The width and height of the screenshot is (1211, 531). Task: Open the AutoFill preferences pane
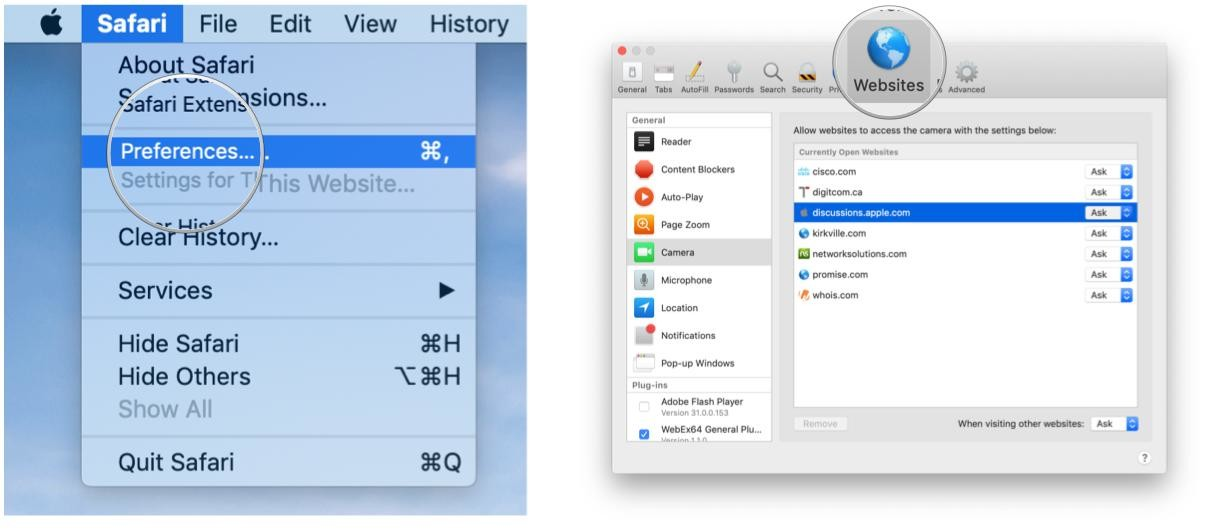click(695, 78)
